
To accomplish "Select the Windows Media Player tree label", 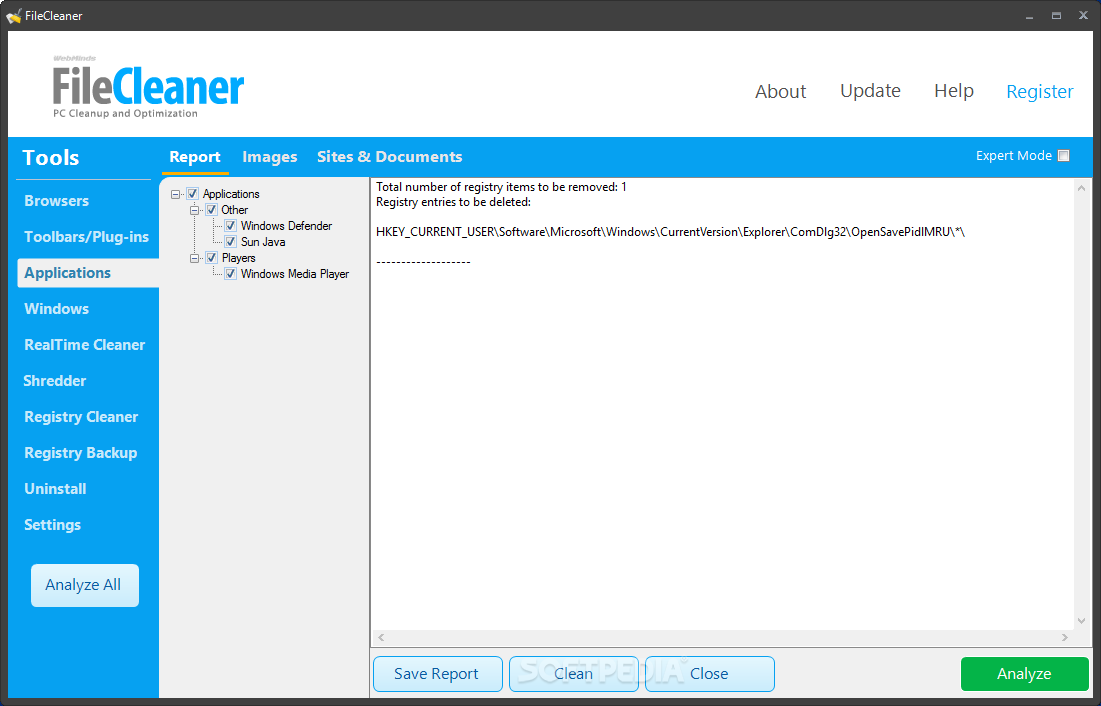I will 295,275.
